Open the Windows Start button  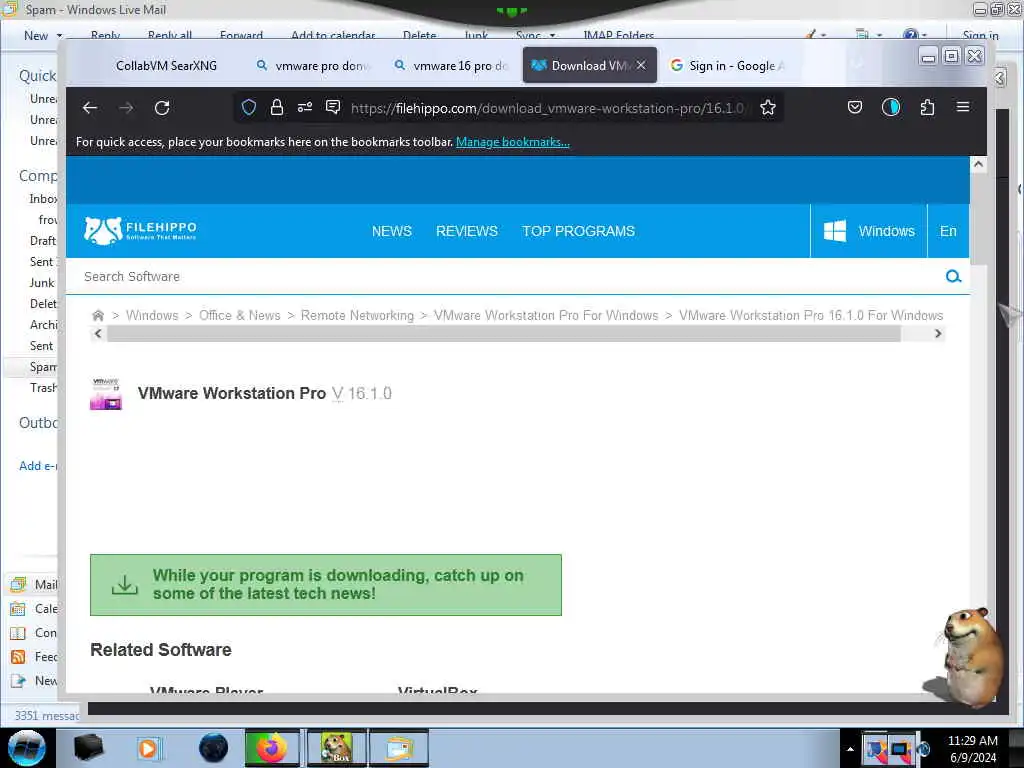pos(27,748)
